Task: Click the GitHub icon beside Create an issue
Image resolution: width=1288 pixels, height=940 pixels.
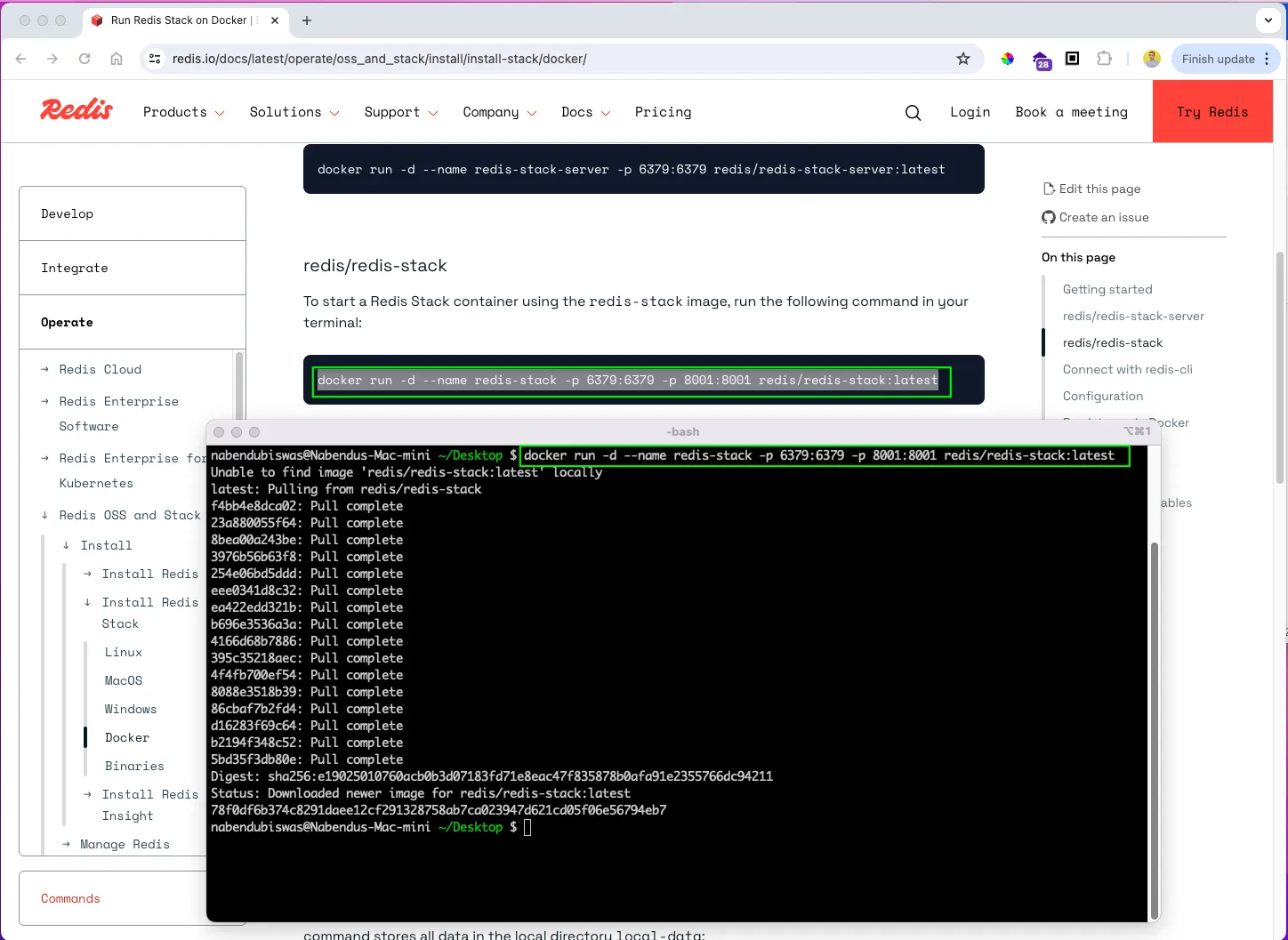Action: coord(1049,217)
